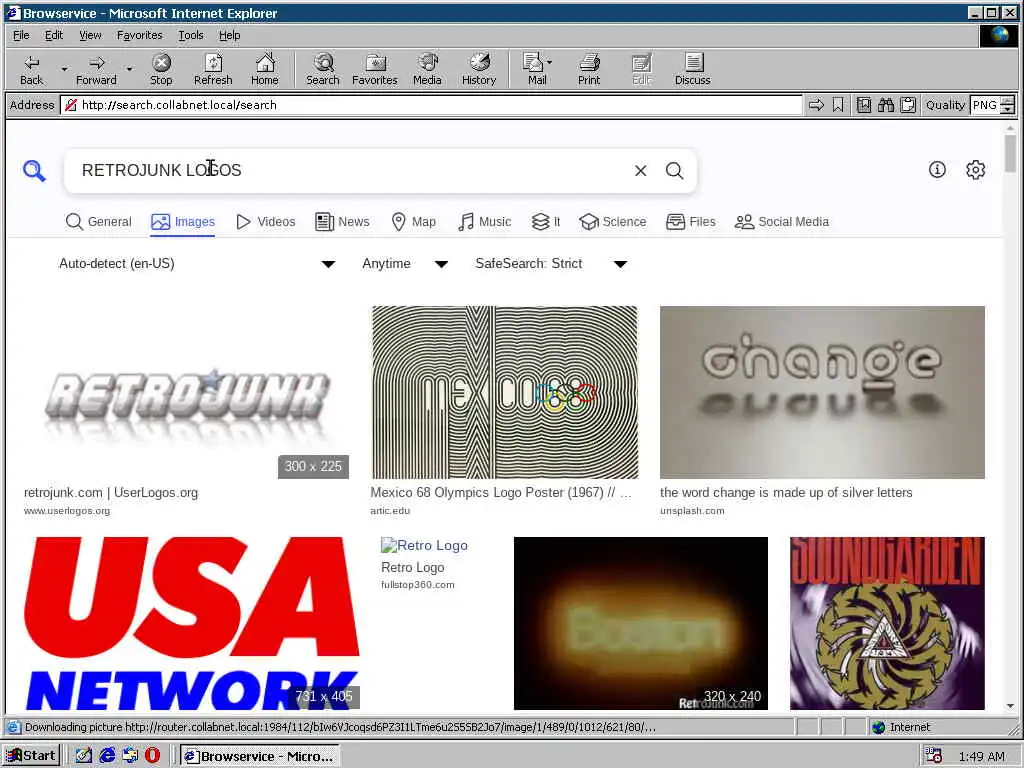The image size is (1024, 768).
Task: Click the blue magnifier search logo
Action: (x=34, y=170)
